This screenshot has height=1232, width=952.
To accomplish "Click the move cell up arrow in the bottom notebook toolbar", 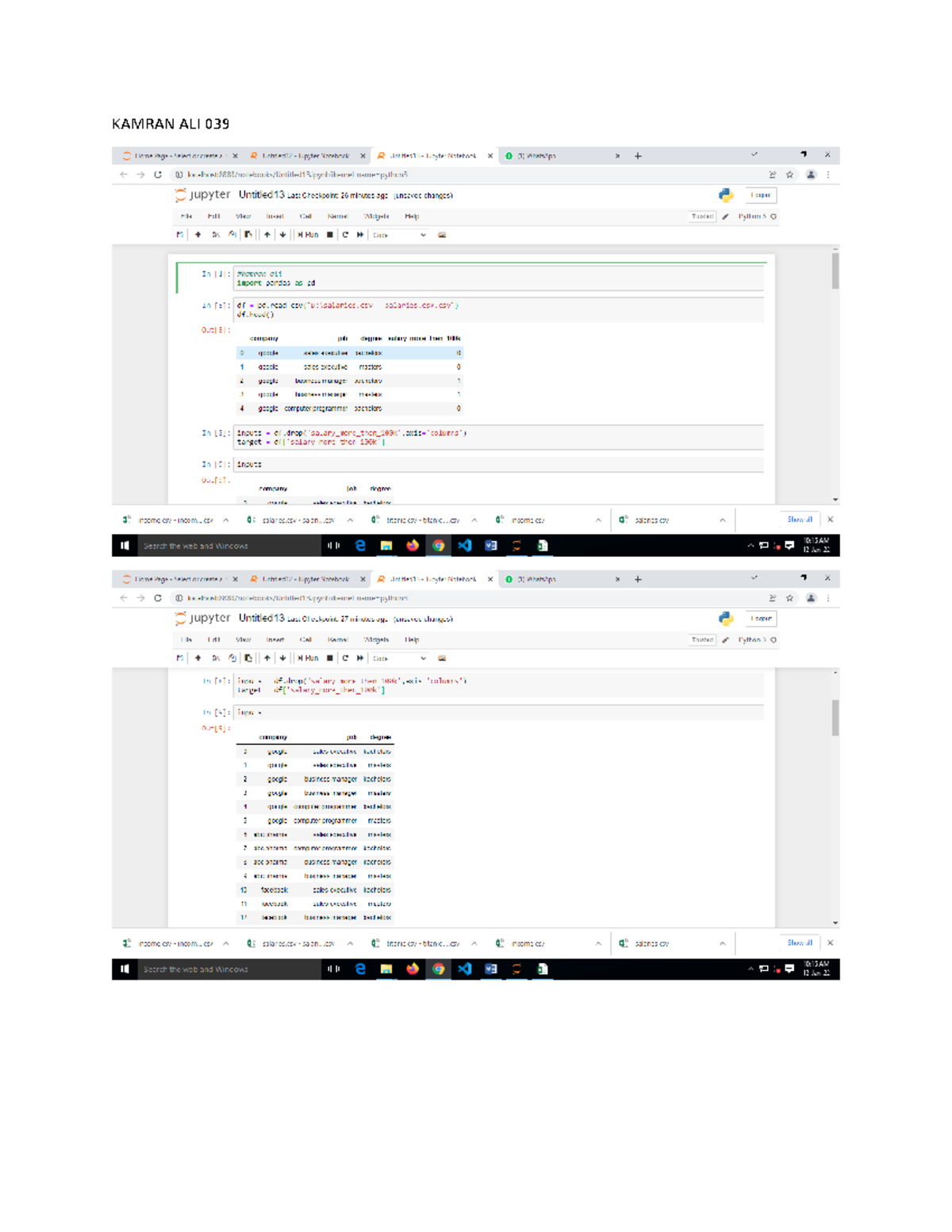I will coord(267,658).
